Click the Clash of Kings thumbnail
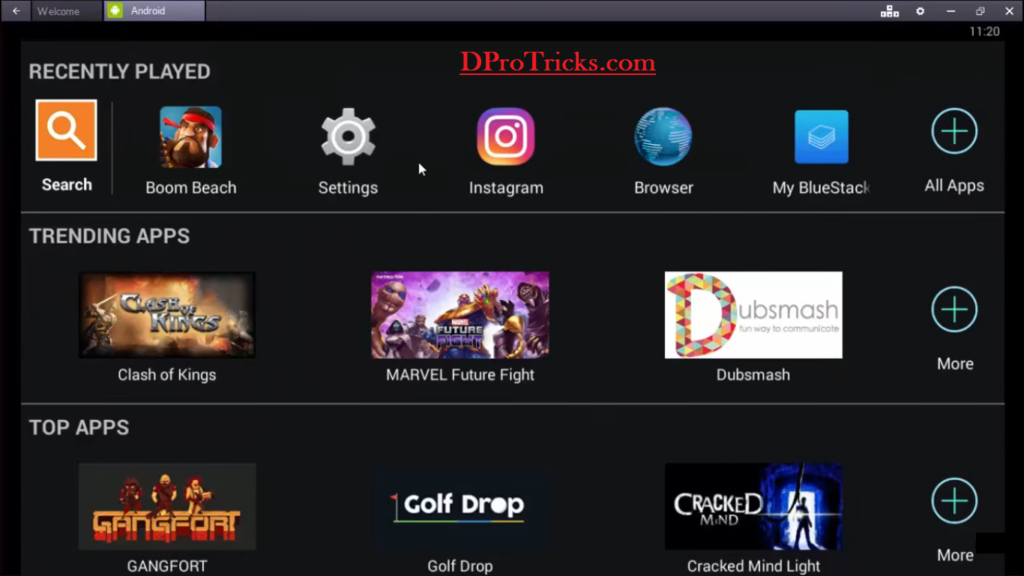The height and width of the screenshot is (576, 1024). tap(167, 315)
